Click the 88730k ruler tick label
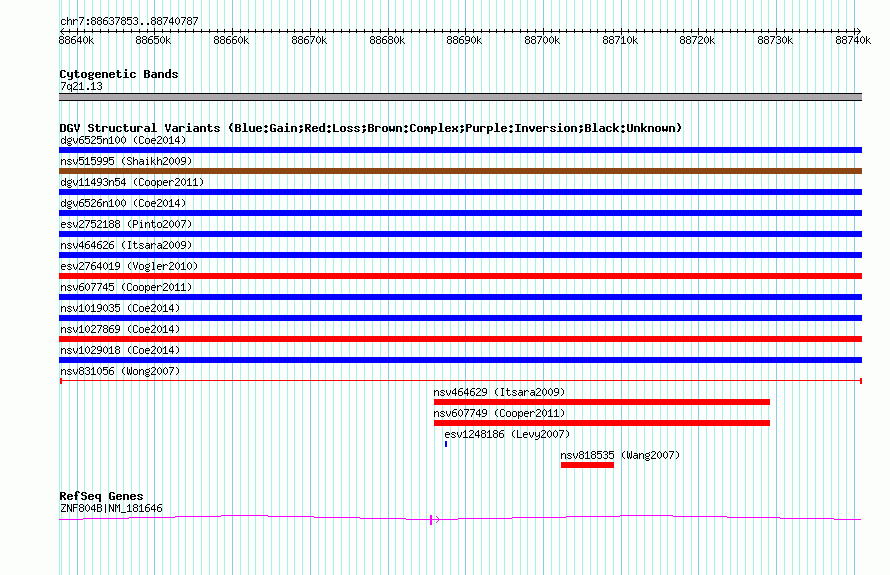Viewport: 890px width, 575px height. (775, 40)
